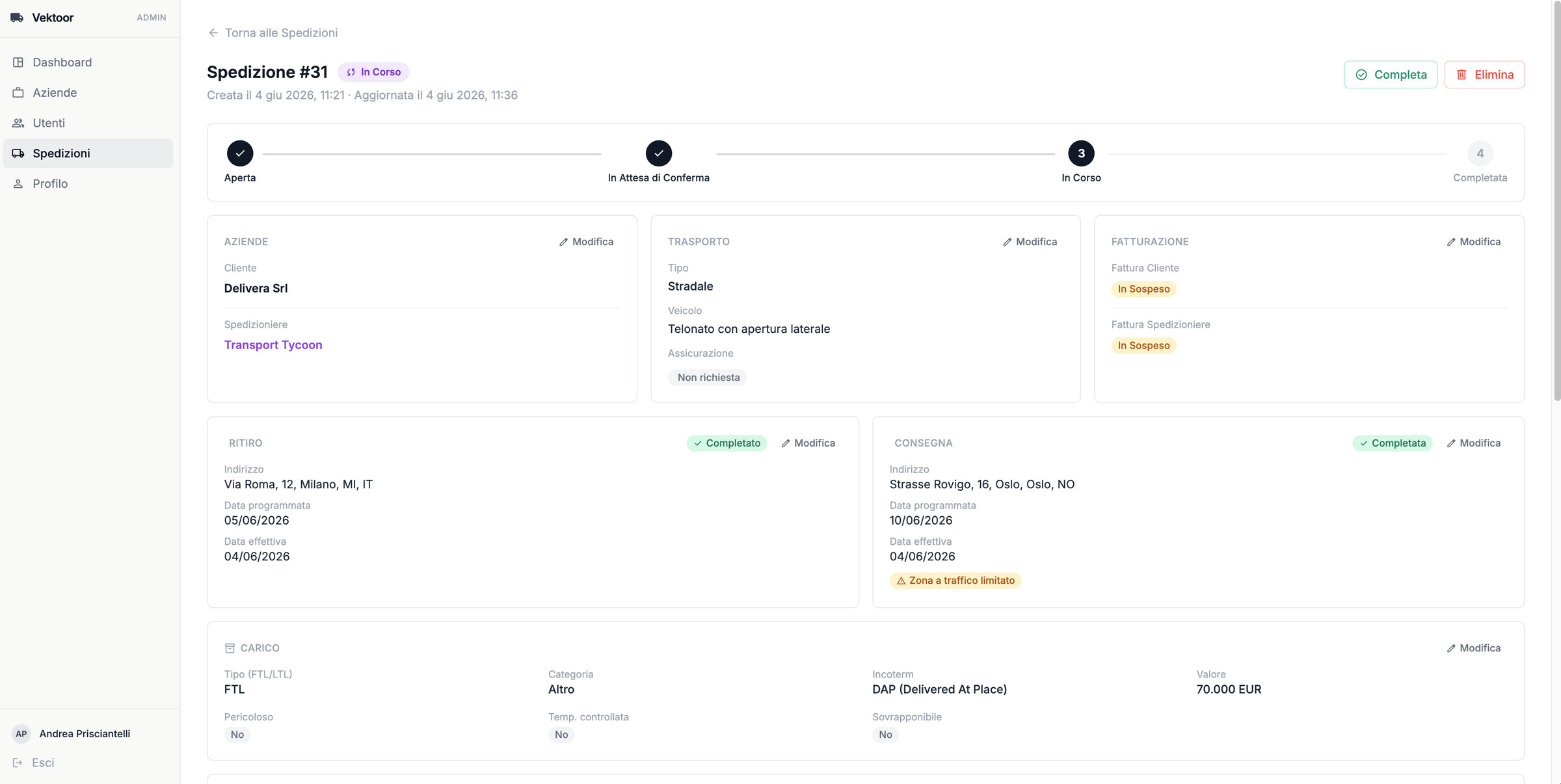The width and height of the screenshot is (1561, 784).
Task: Log out via Esci
Action: coord(33,763)
